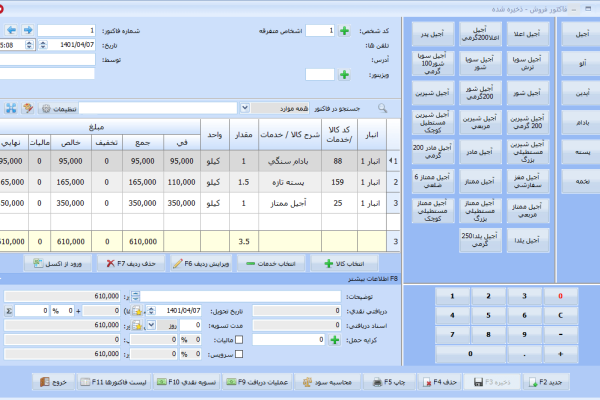Viewport: 600px width, 400px height.
Task: Click numpad key C (clear)
Action: pyautogui.click(x=560, y=315)
